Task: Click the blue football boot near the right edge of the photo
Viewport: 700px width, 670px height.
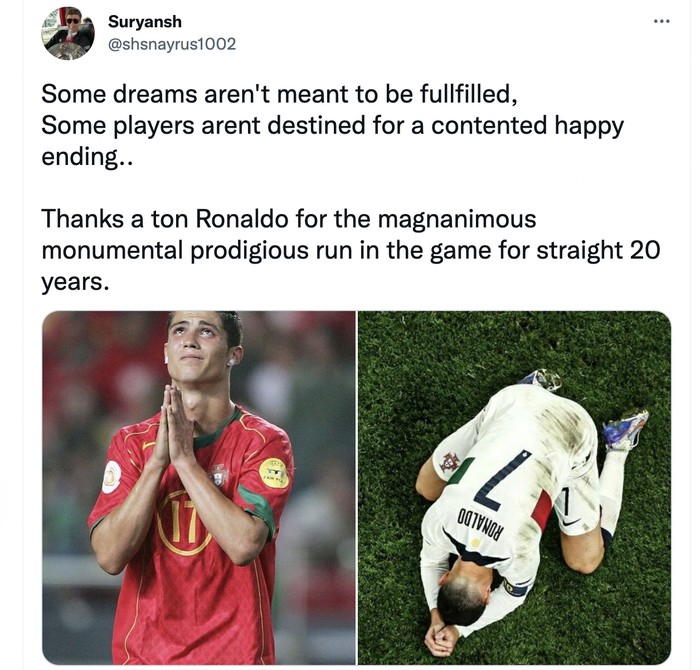Action: pos(625,429)
